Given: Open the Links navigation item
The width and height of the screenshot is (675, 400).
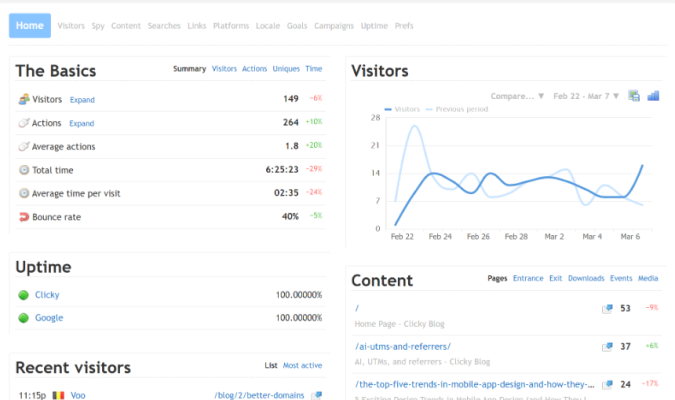Looking at the screenshot, I should point(197,26).
